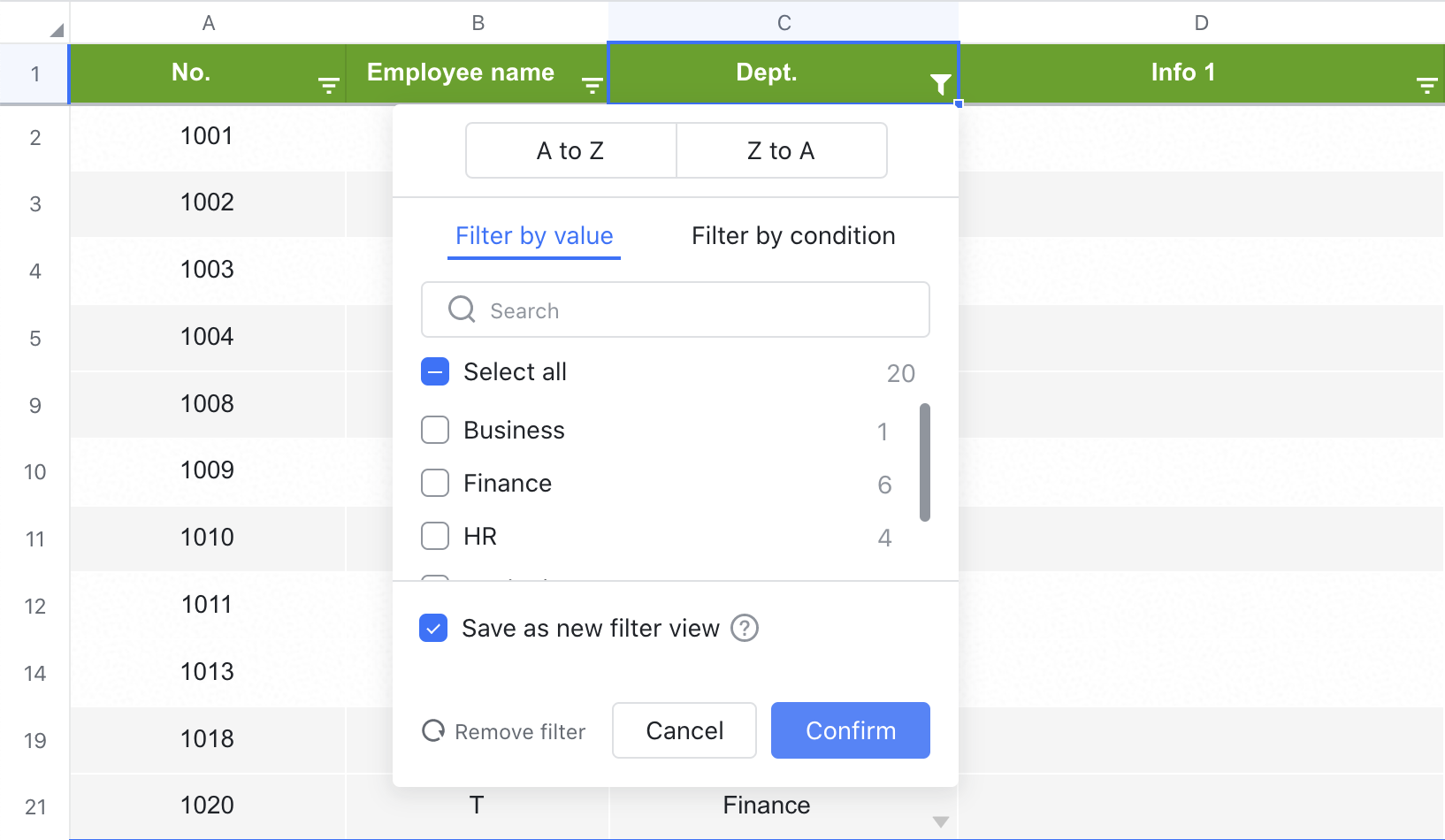This screenshot has height=840, width=1445.
Task: Enable the HR checkbox
Action: click(x=435, y=537)
